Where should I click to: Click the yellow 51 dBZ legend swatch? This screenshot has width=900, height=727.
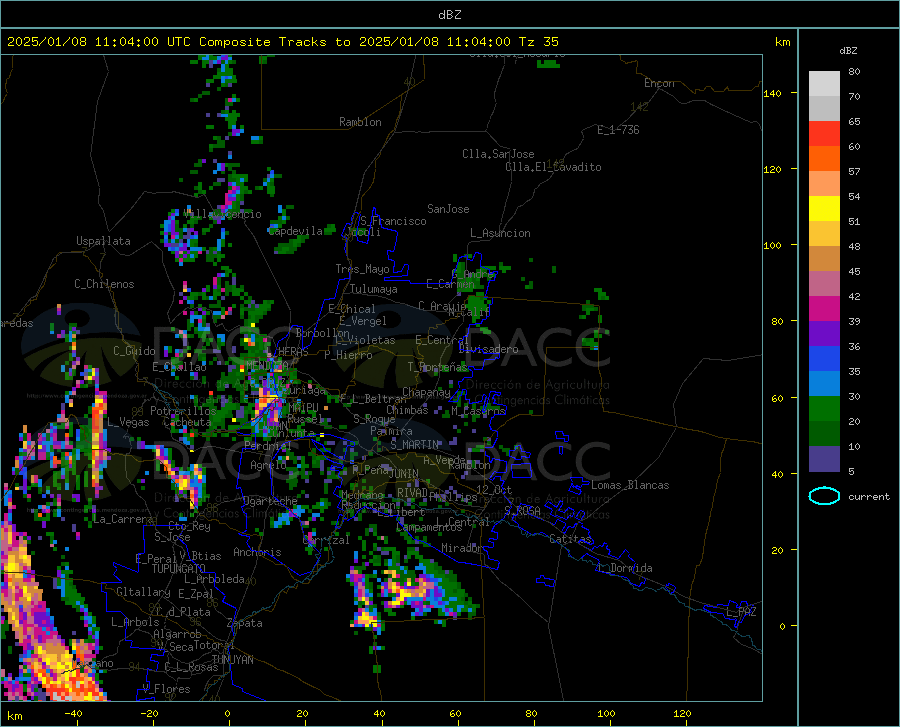pos(824,209)
